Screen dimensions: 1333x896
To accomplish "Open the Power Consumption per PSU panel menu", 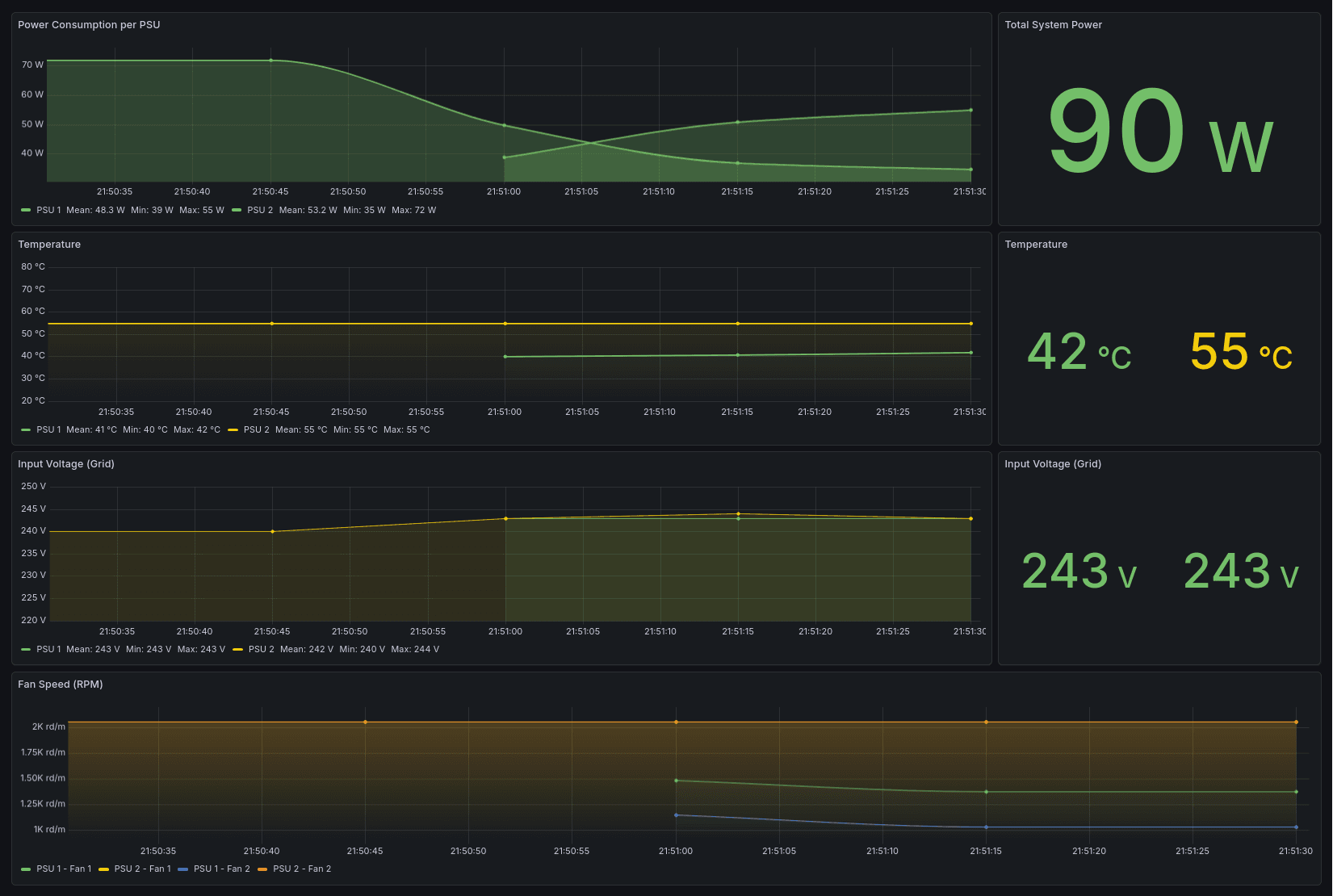I will (89, 25).
